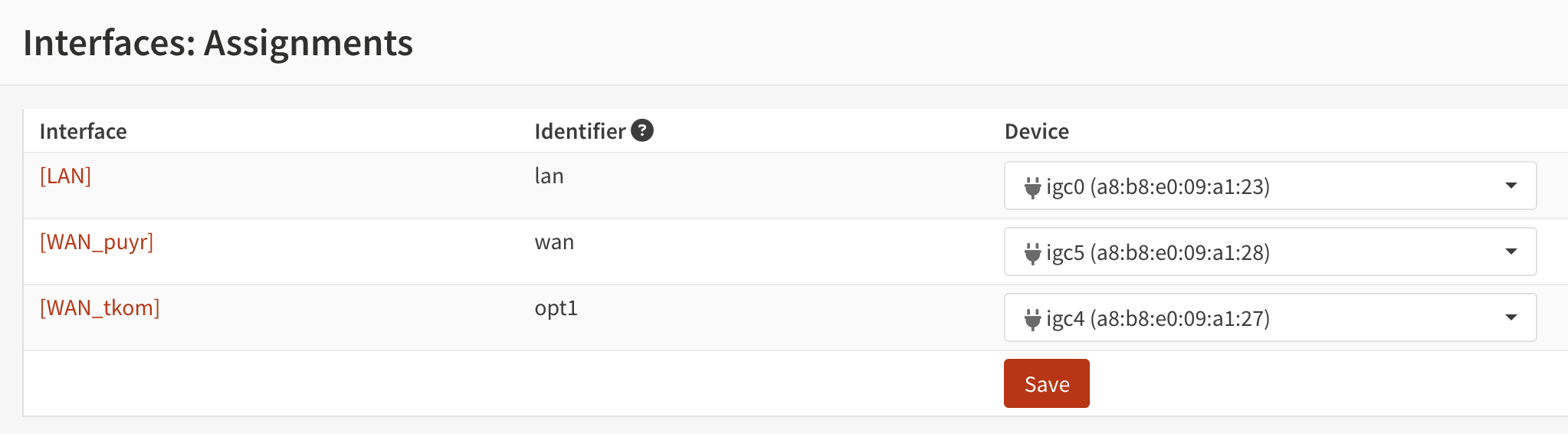Expand the LAN device dropdown arrow
The image size is (1568, 434).
pos(1511,186)
